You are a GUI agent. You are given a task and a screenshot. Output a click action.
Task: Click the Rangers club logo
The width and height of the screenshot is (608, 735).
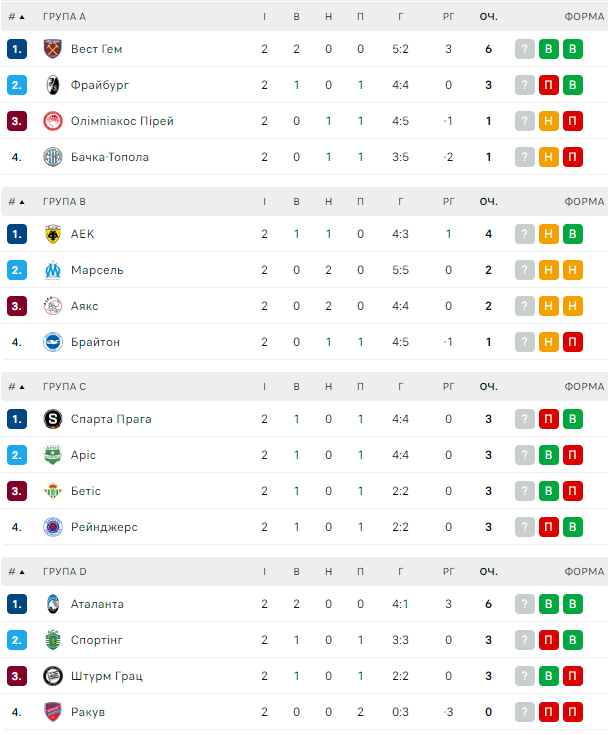(x=53, y=527)
